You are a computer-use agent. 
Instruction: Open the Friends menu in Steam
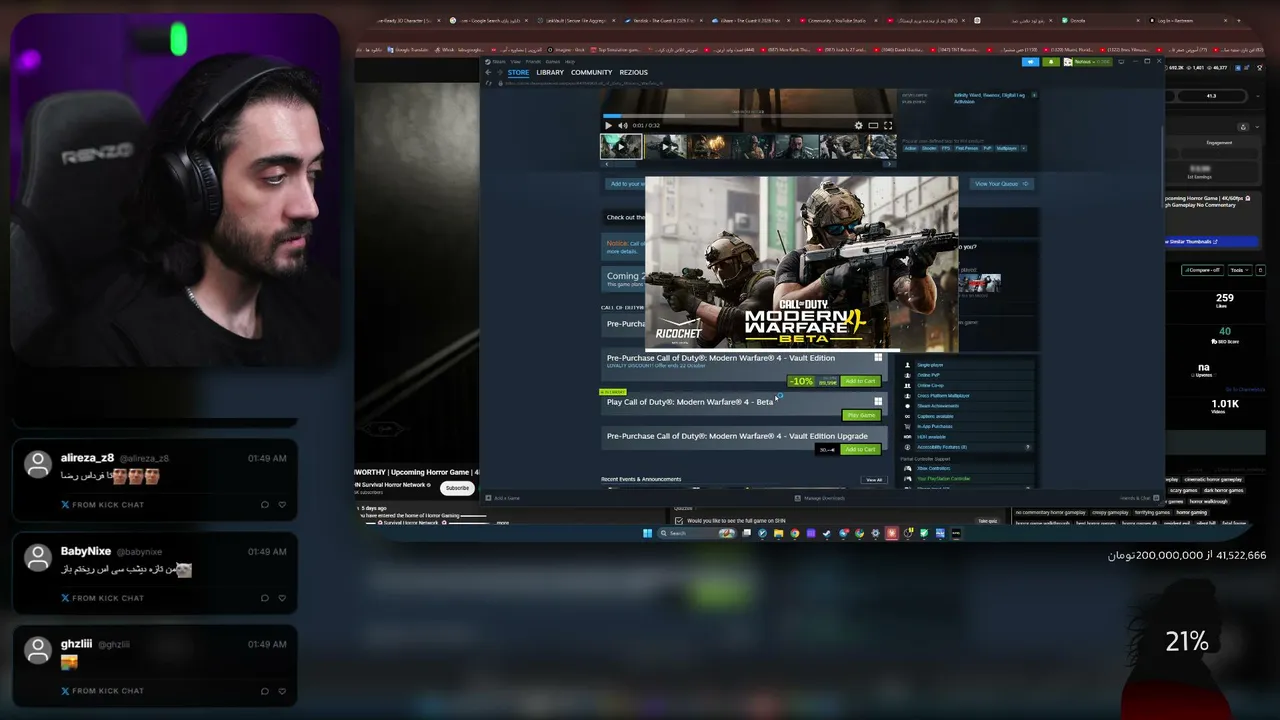tap(533, 62)
